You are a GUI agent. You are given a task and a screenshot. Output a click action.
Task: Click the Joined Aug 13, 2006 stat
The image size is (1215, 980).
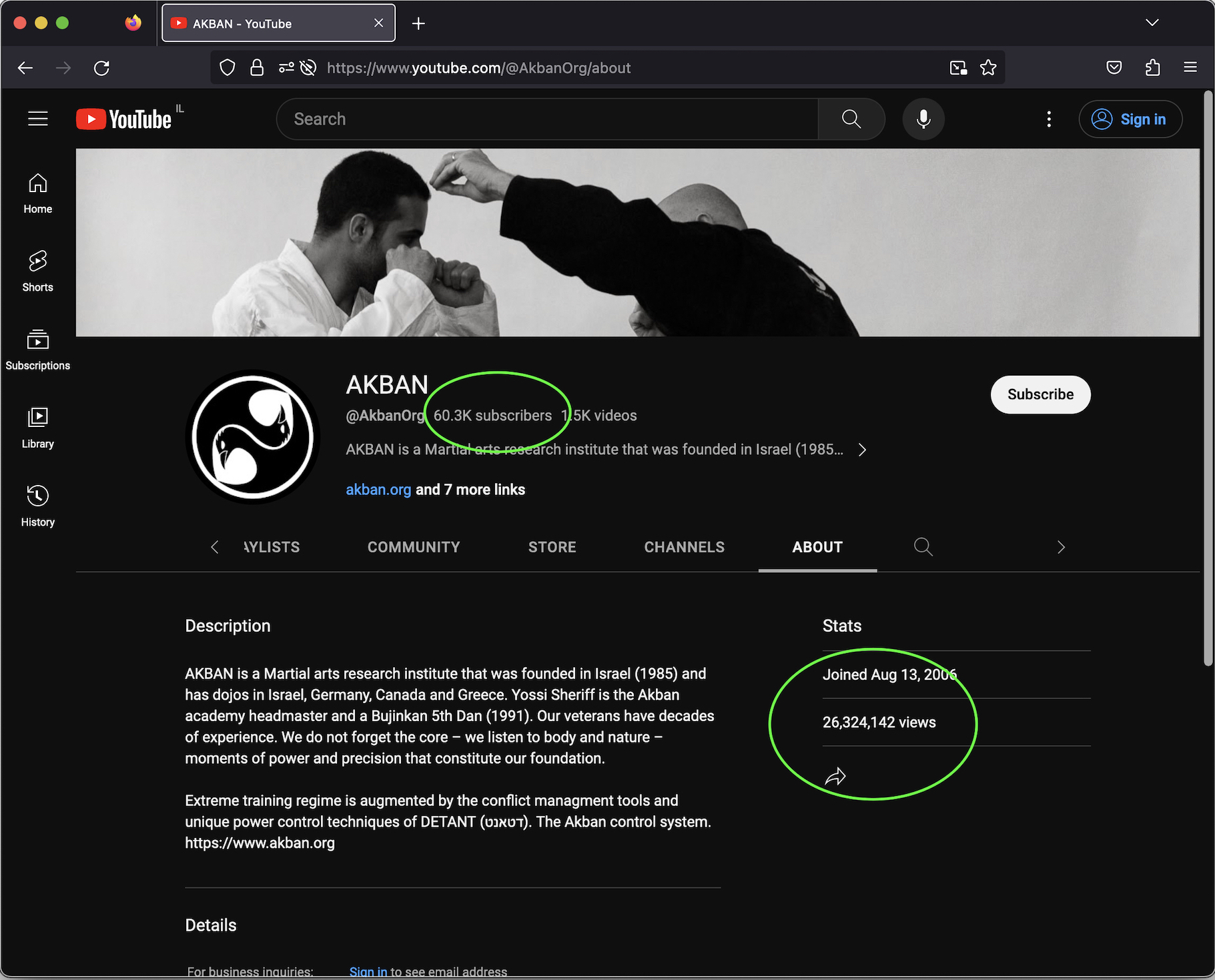tap(889, 674)
